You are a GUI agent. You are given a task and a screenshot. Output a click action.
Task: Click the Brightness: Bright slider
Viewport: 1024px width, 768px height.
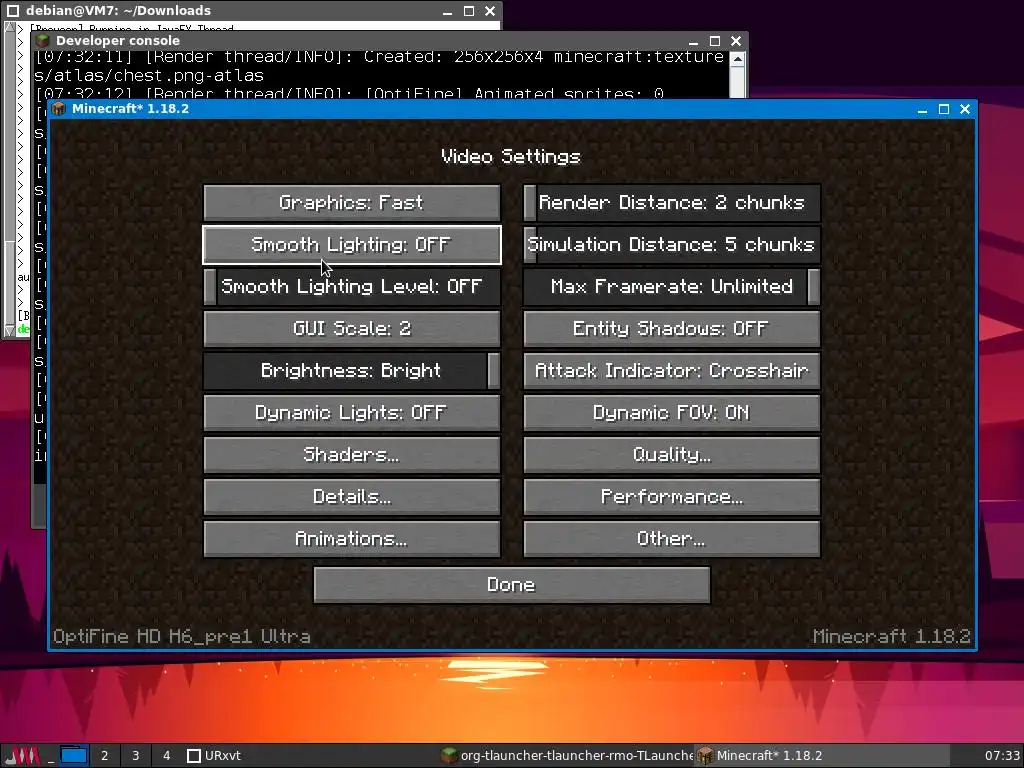[352, 371]
